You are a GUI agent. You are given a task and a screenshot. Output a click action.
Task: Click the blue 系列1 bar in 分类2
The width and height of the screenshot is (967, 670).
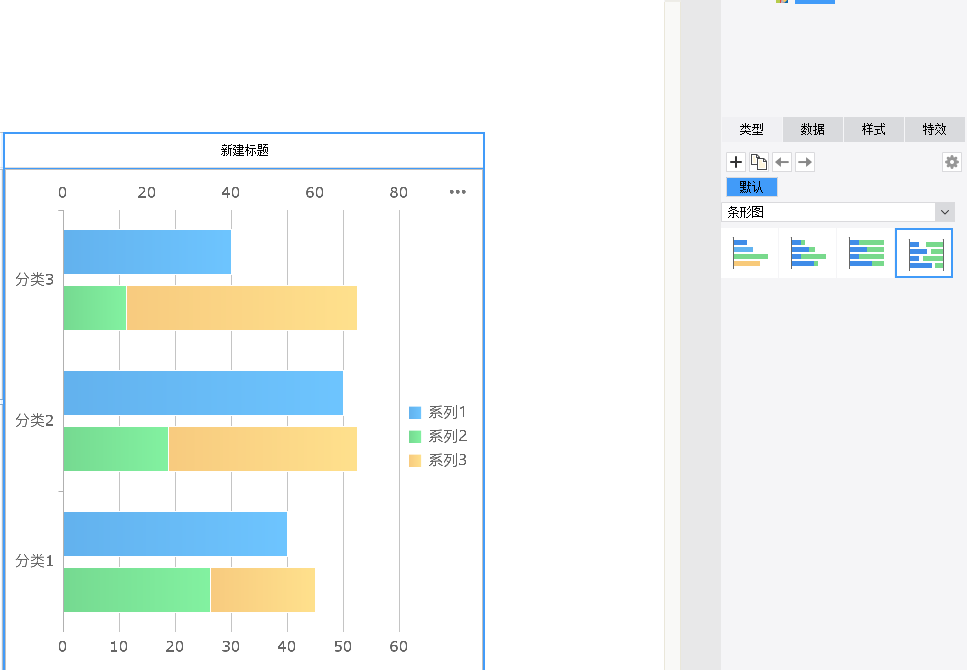204,393
